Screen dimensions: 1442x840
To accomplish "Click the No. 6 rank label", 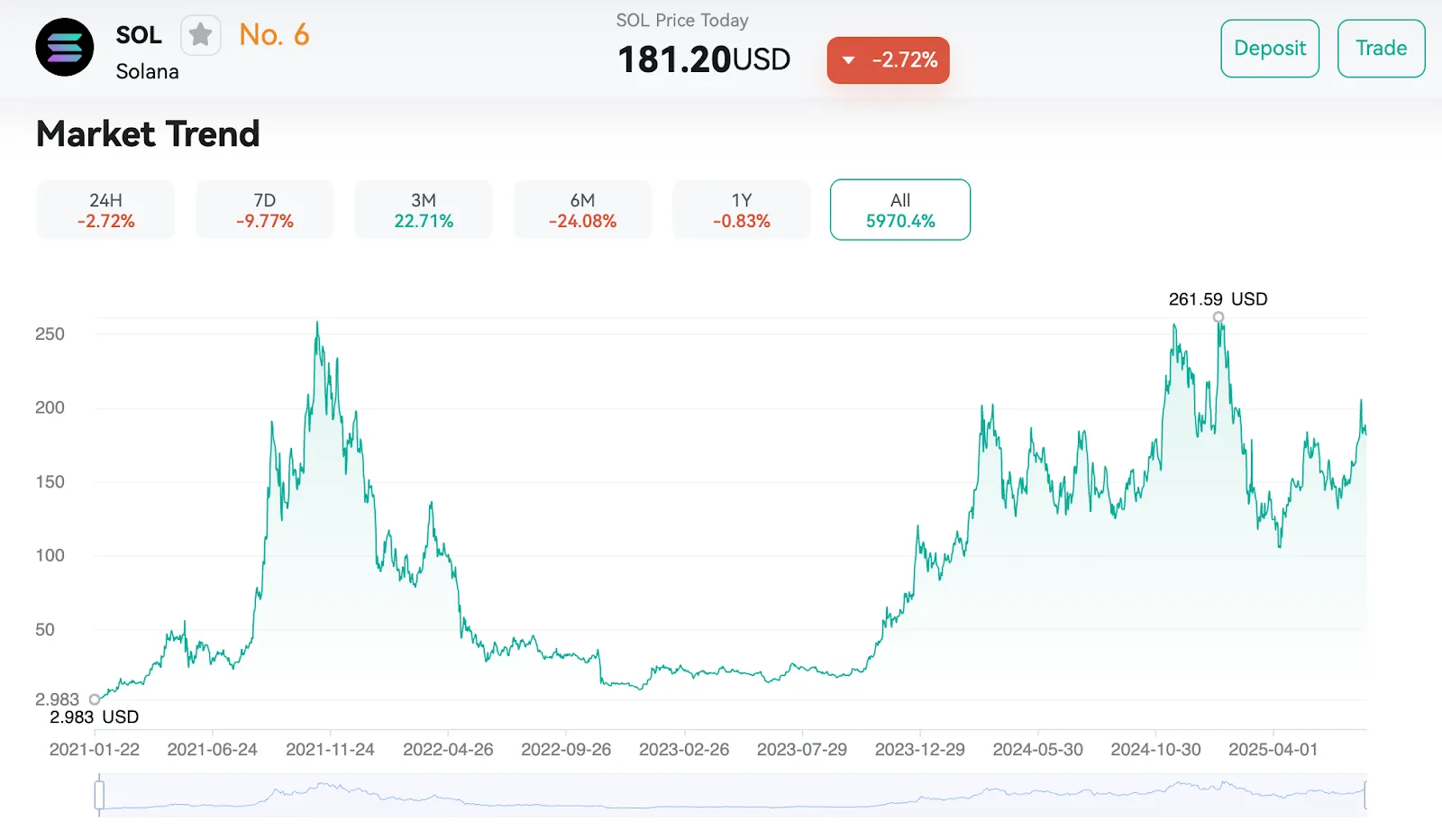I will coord(274,35).
